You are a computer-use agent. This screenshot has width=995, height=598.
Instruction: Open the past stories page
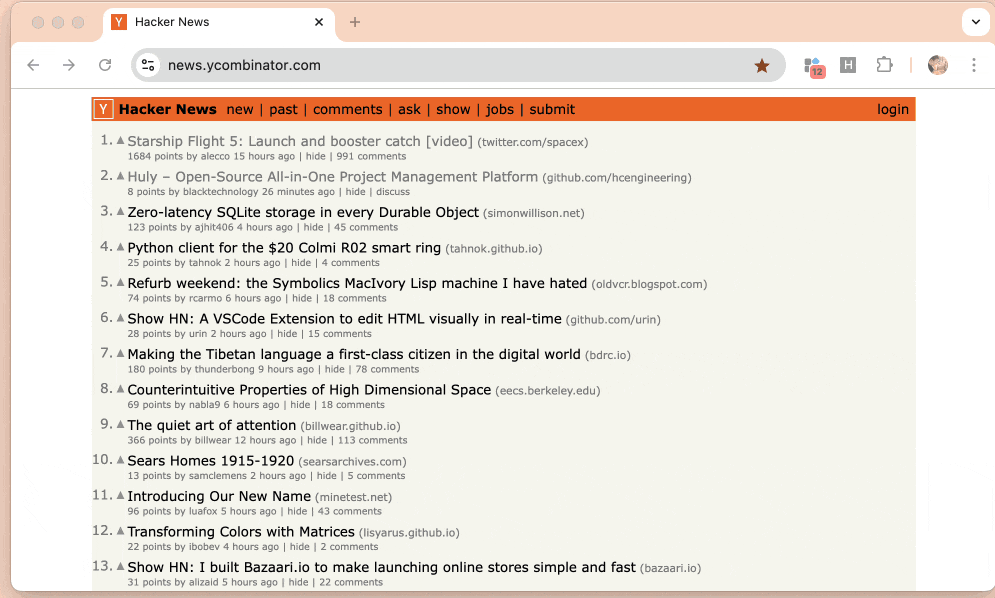coord(283,109)
